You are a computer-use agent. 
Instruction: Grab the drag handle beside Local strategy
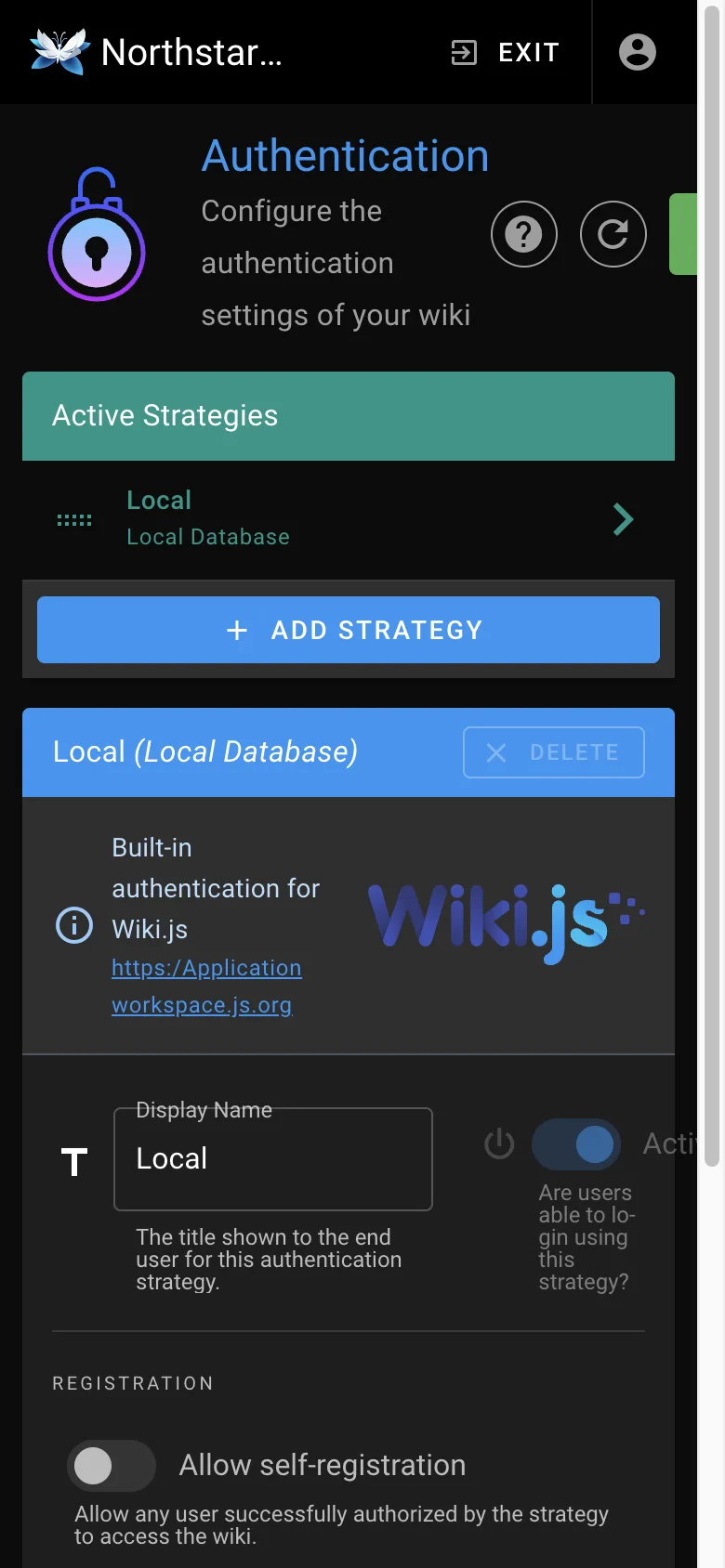(x=74, y=520)
